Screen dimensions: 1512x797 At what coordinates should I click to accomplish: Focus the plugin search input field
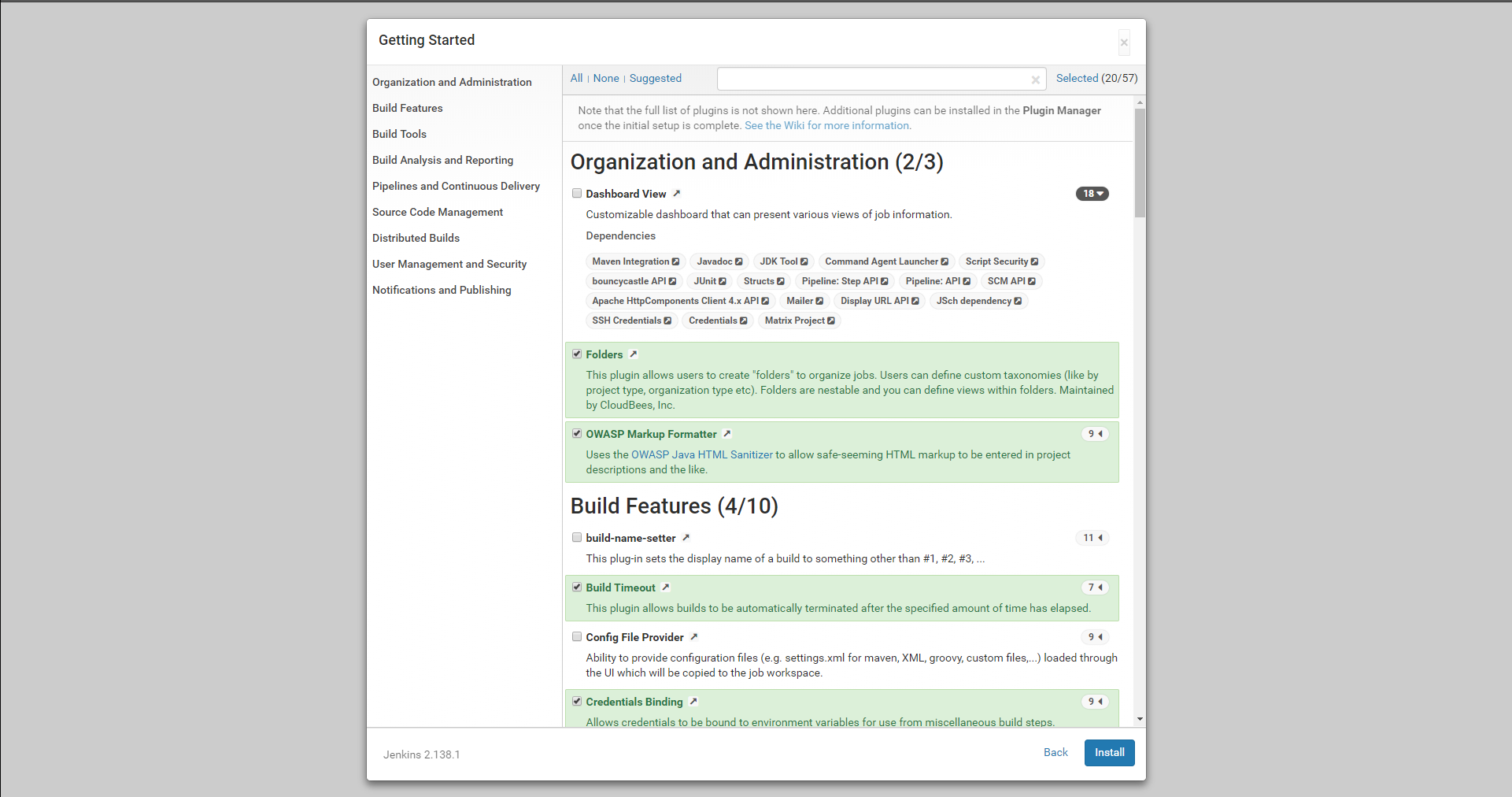pos(882,79)
